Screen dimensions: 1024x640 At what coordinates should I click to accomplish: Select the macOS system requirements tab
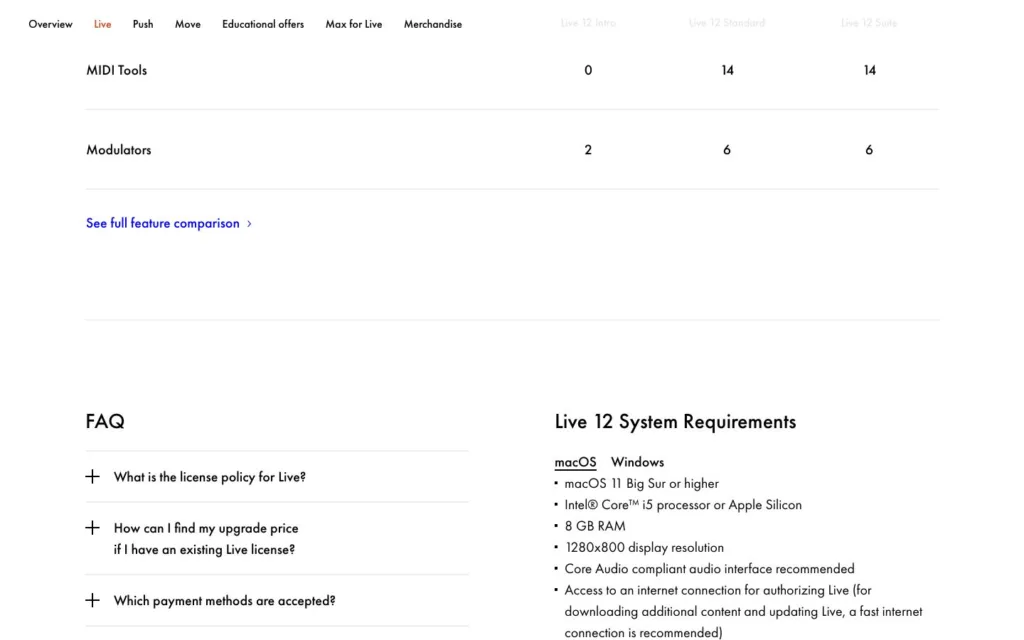(x=575, y=462)
